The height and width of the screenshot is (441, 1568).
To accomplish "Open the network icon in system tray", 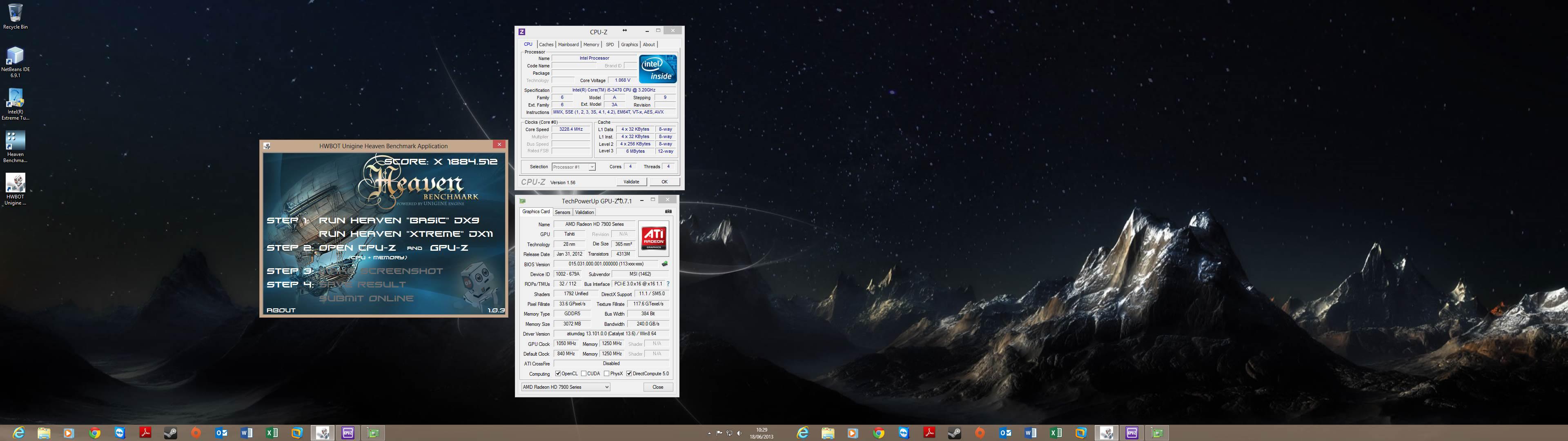I will pyautogui.click(x=729, y=433).
